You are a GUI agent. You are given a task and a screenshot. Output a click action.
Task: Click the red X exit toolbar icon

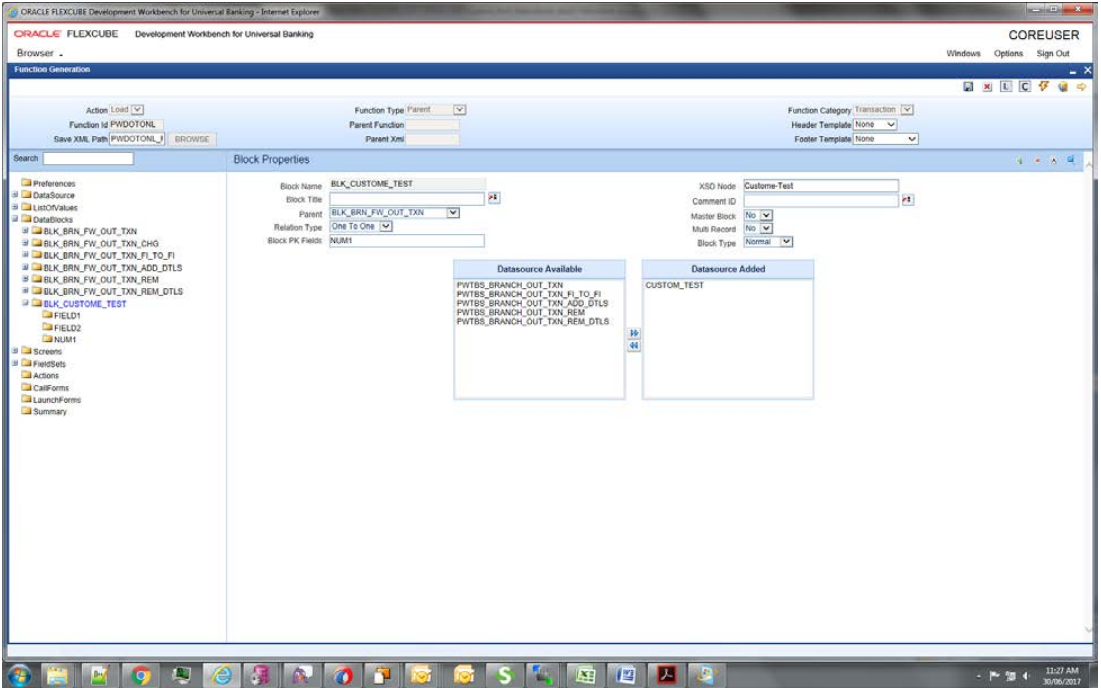pos(987,86)
